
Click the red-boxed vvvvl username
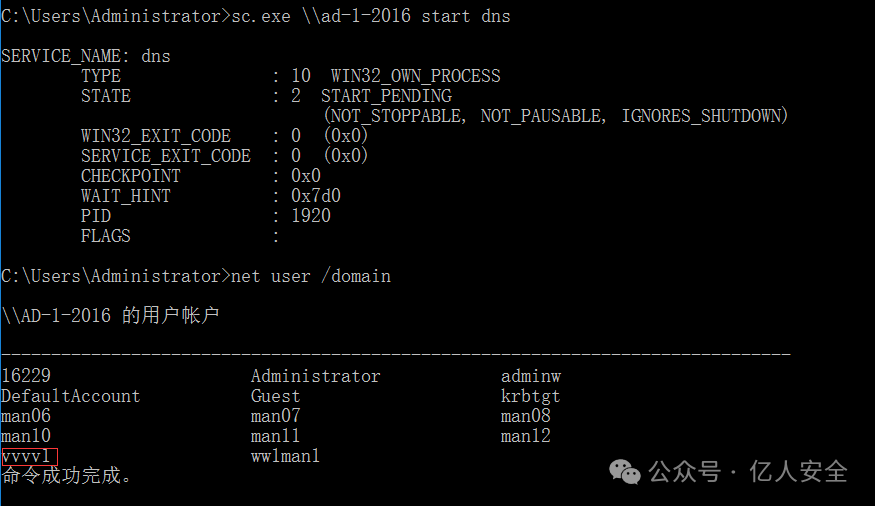29,456
